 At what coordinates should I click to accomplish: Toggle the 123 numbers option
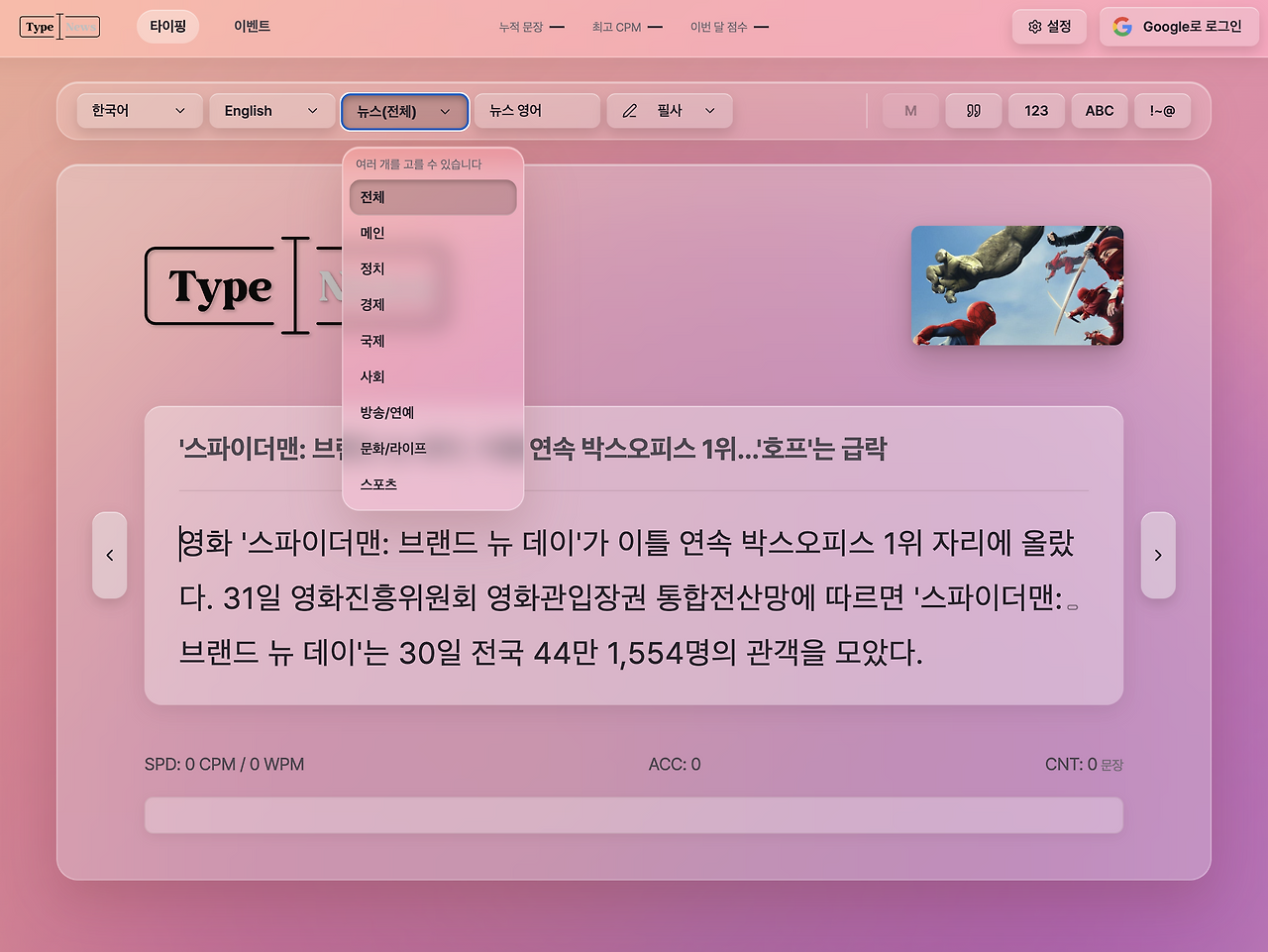(1036, 111)
